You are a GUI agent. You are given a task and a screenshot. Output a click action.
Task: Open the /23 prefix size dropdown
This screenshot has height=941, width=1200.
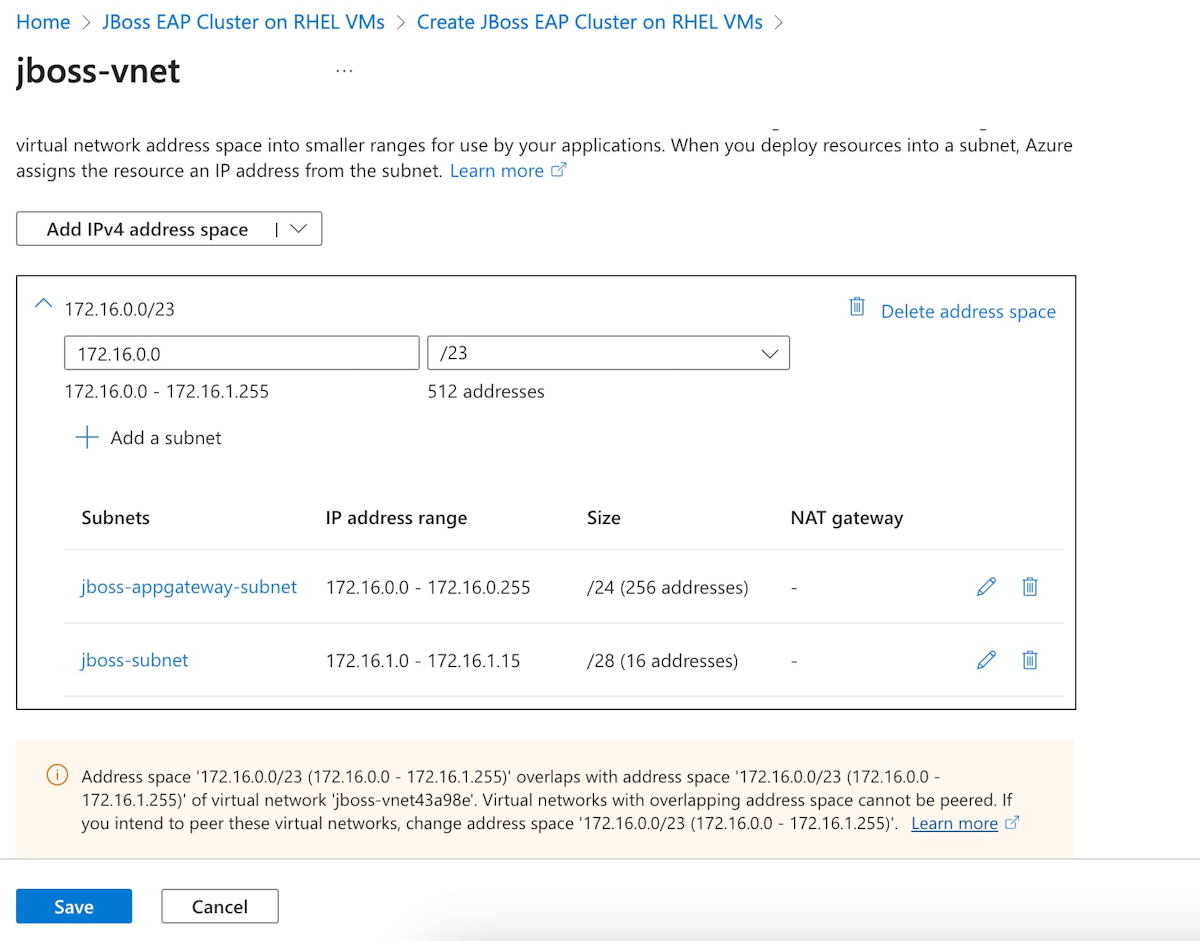click(x=608, y=353)
